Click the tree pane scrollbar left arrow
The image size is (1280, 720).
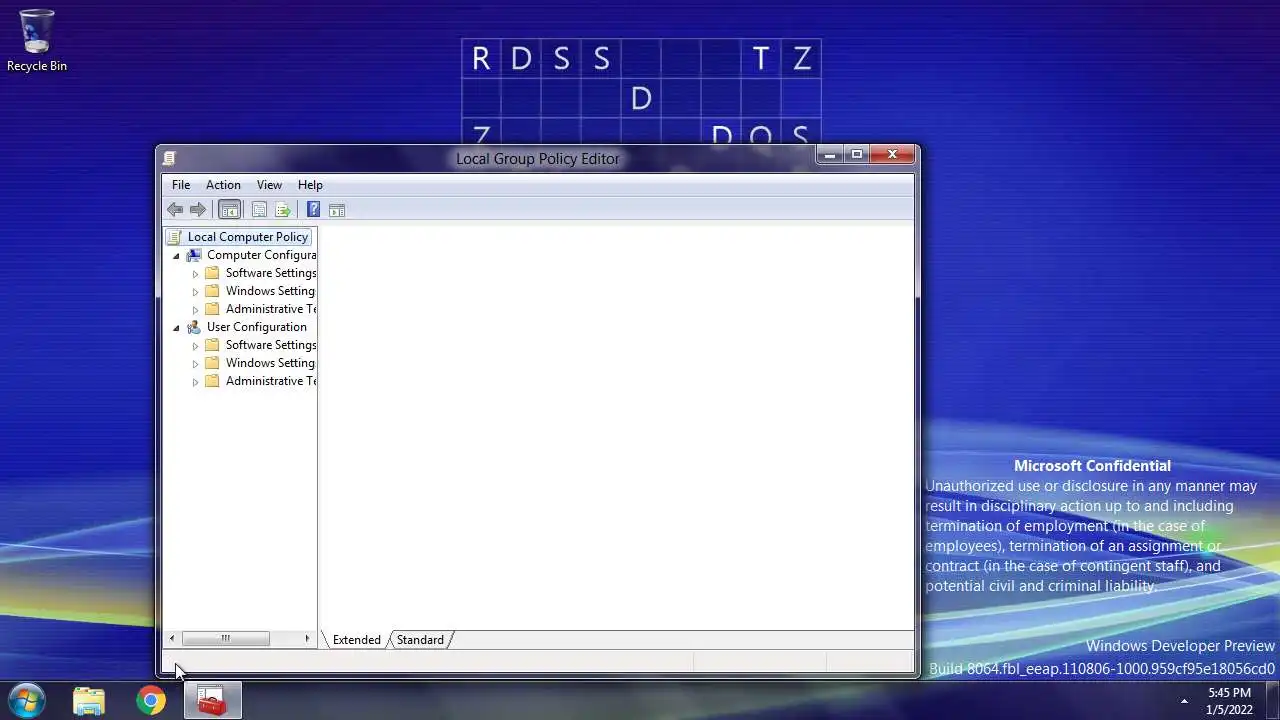(x=172, y=638)
